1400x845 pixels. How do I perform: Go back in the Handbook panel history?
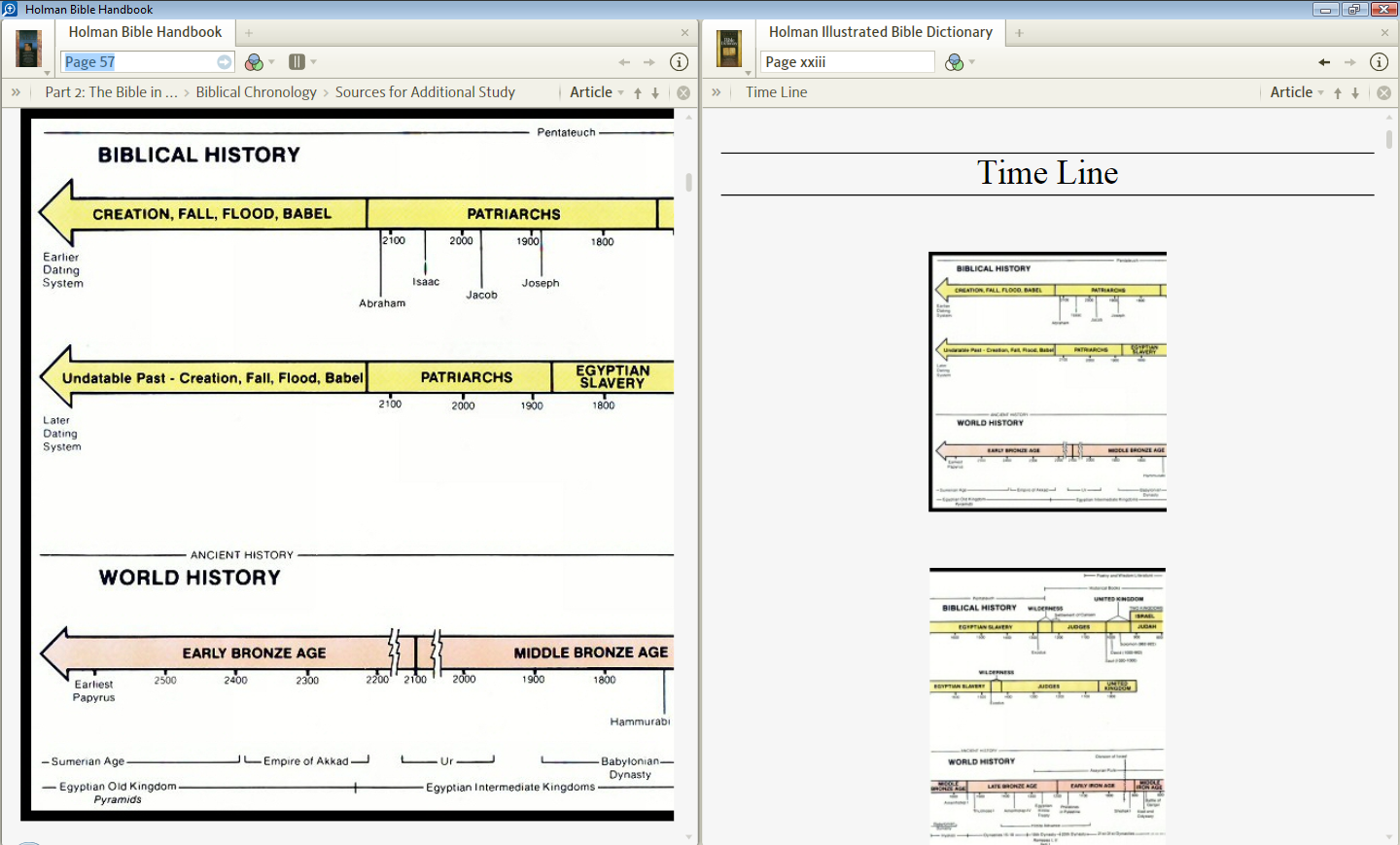click(x=624, y=62)
